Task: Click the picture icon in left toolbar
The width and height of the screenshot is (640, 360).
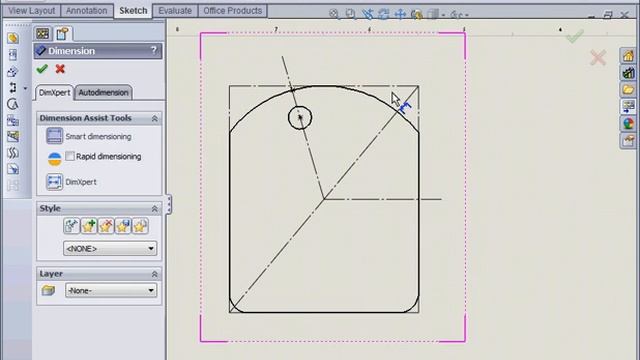Action: (13, 137)
